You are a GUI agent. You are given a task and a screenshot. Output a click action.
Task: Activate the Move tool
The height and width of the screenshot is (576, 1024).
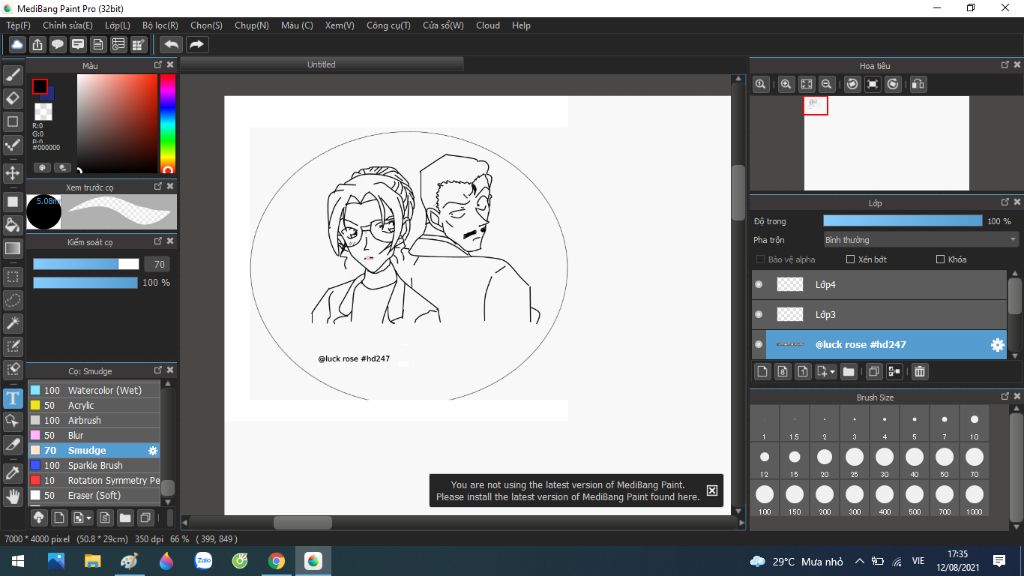(x=13, y=173)
